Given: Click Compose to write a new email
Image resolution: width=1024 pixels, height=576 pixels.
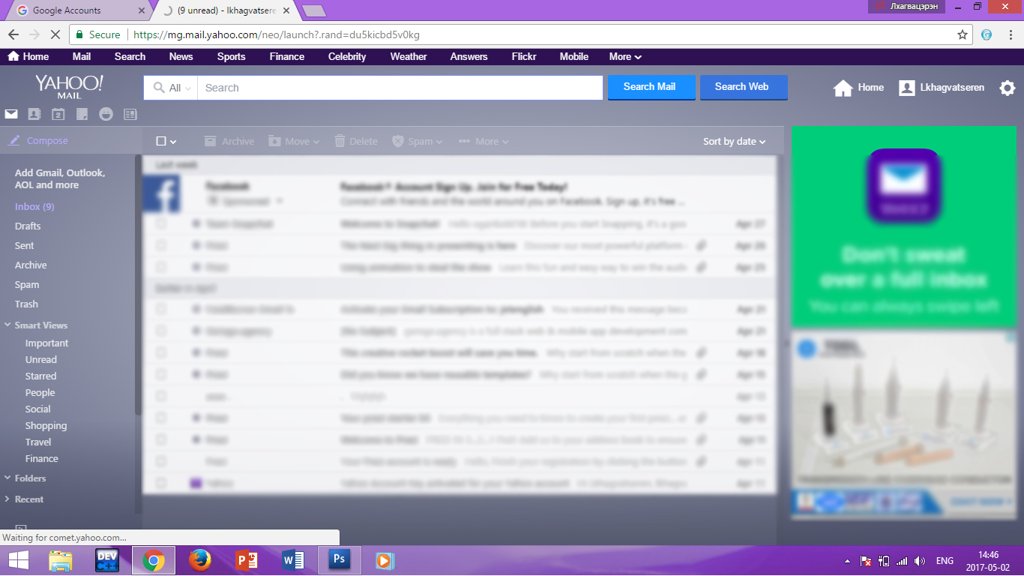Looking at the screenshot, I should pos(47,141).
